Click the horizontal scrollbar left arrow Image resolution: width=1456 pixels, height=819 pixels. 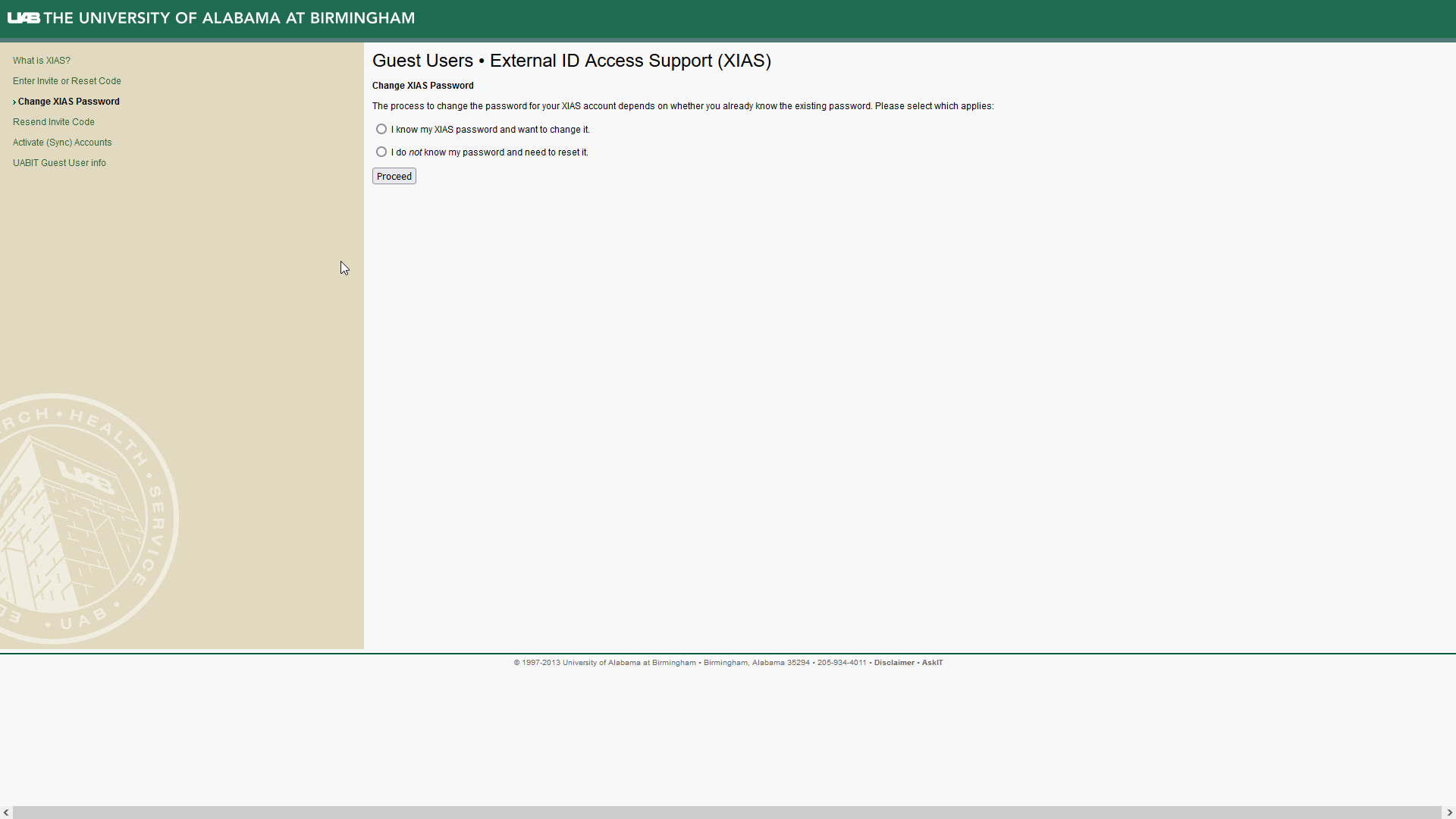[6, 812]
